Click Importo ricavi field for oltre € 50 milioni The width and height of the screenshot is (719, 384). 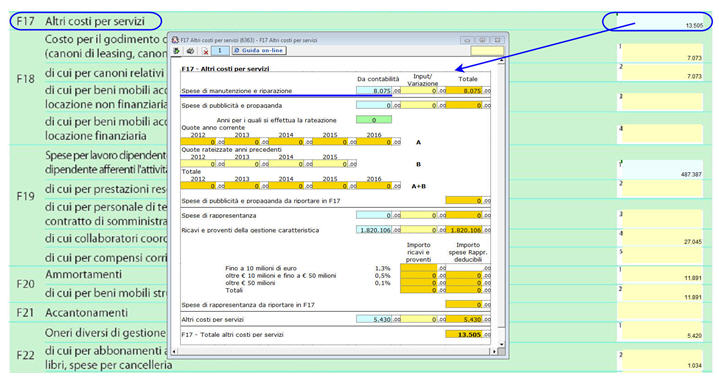click(418, 283)
